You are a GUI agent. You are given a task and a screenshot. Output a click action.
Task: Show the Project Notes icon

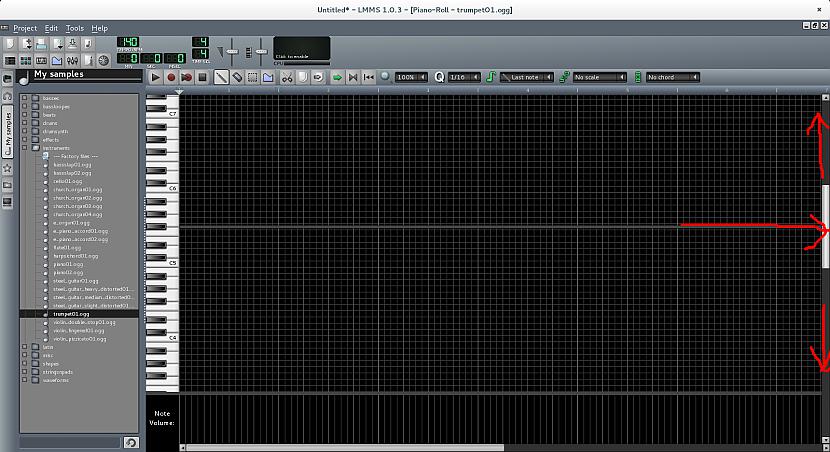click(88, 60)
